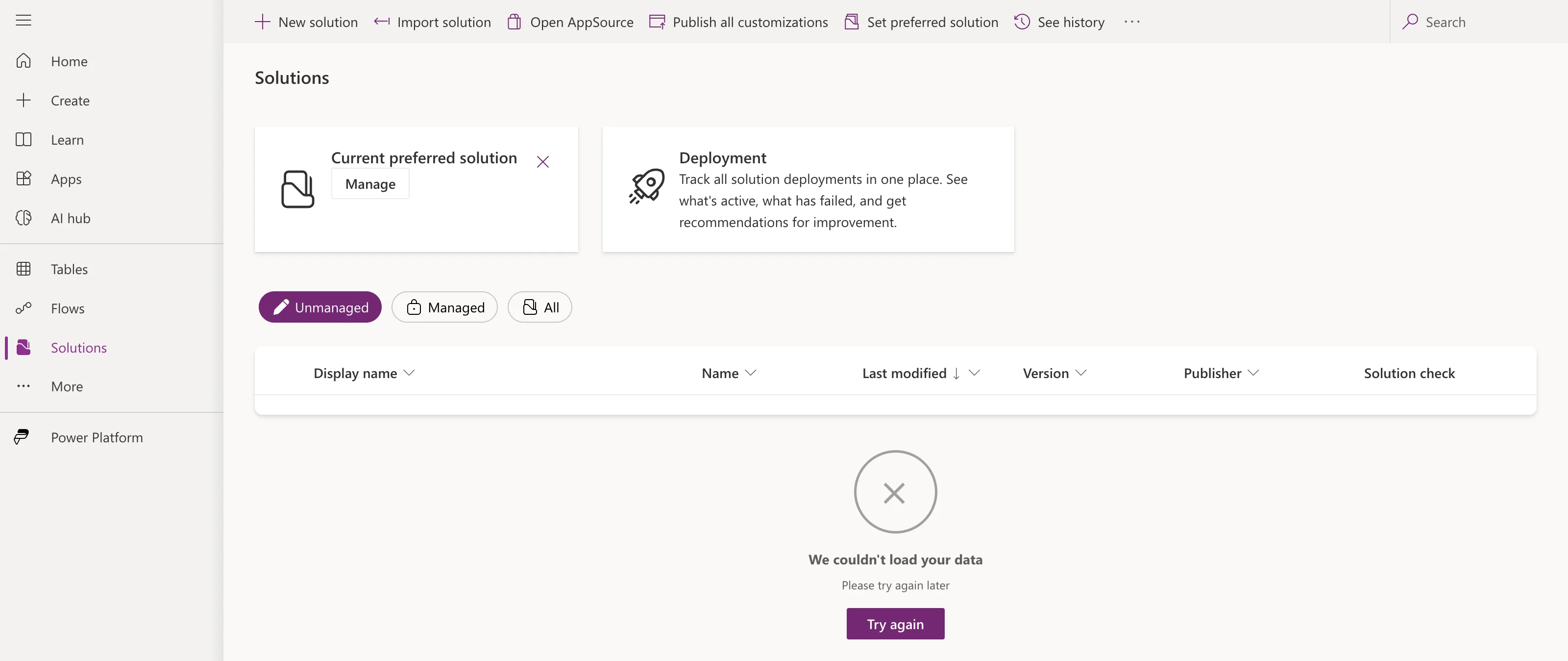Expand the Name column dropdown
This screenshot has height=661, width=1568.
pos(751,373)
